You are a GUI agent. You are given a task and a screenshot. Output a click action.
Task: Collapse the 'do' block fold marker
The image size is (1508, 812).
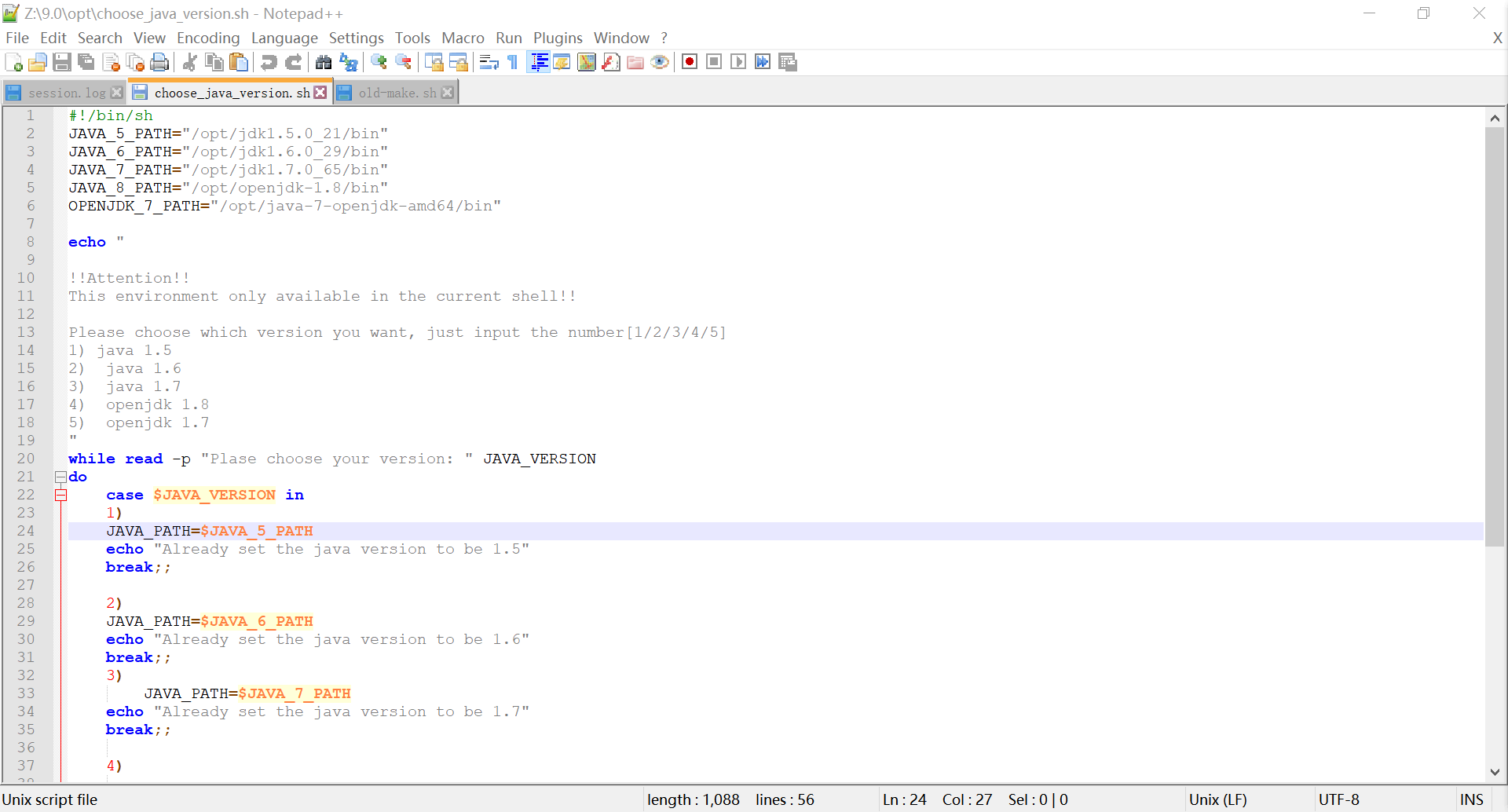(60, 477)
